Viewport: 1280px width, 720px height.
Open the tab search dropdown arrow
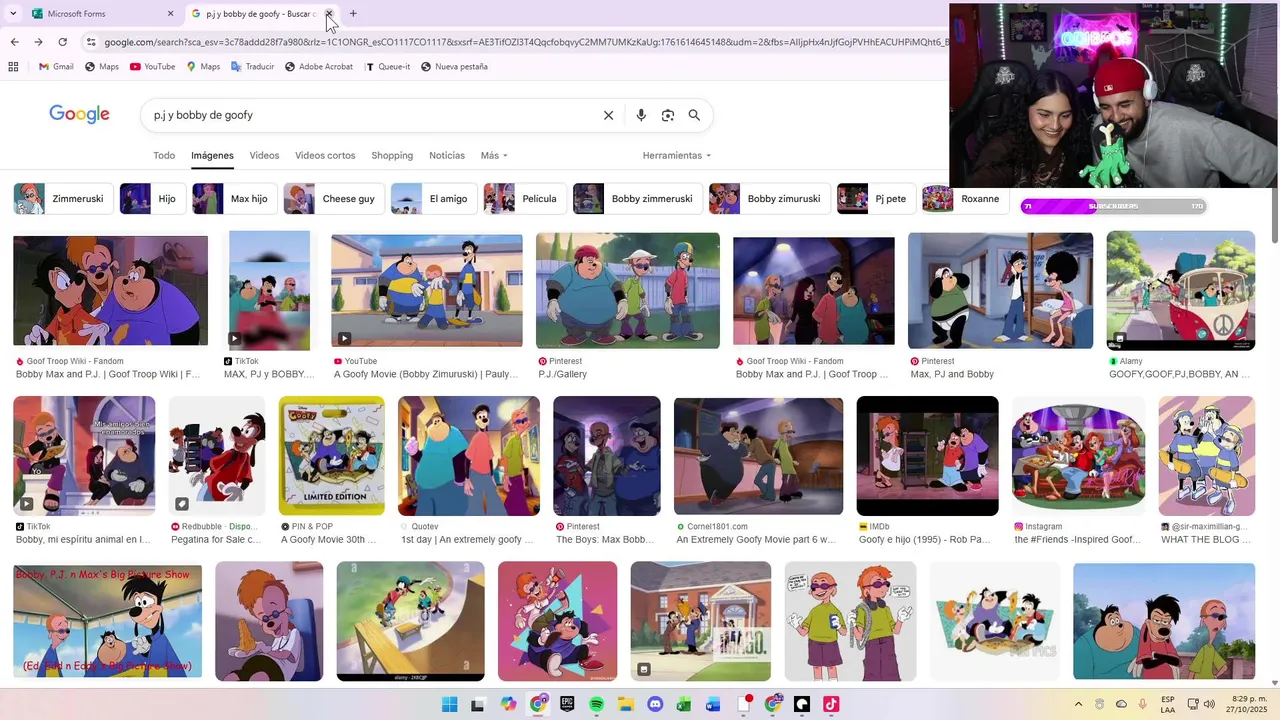coord(13,14)
